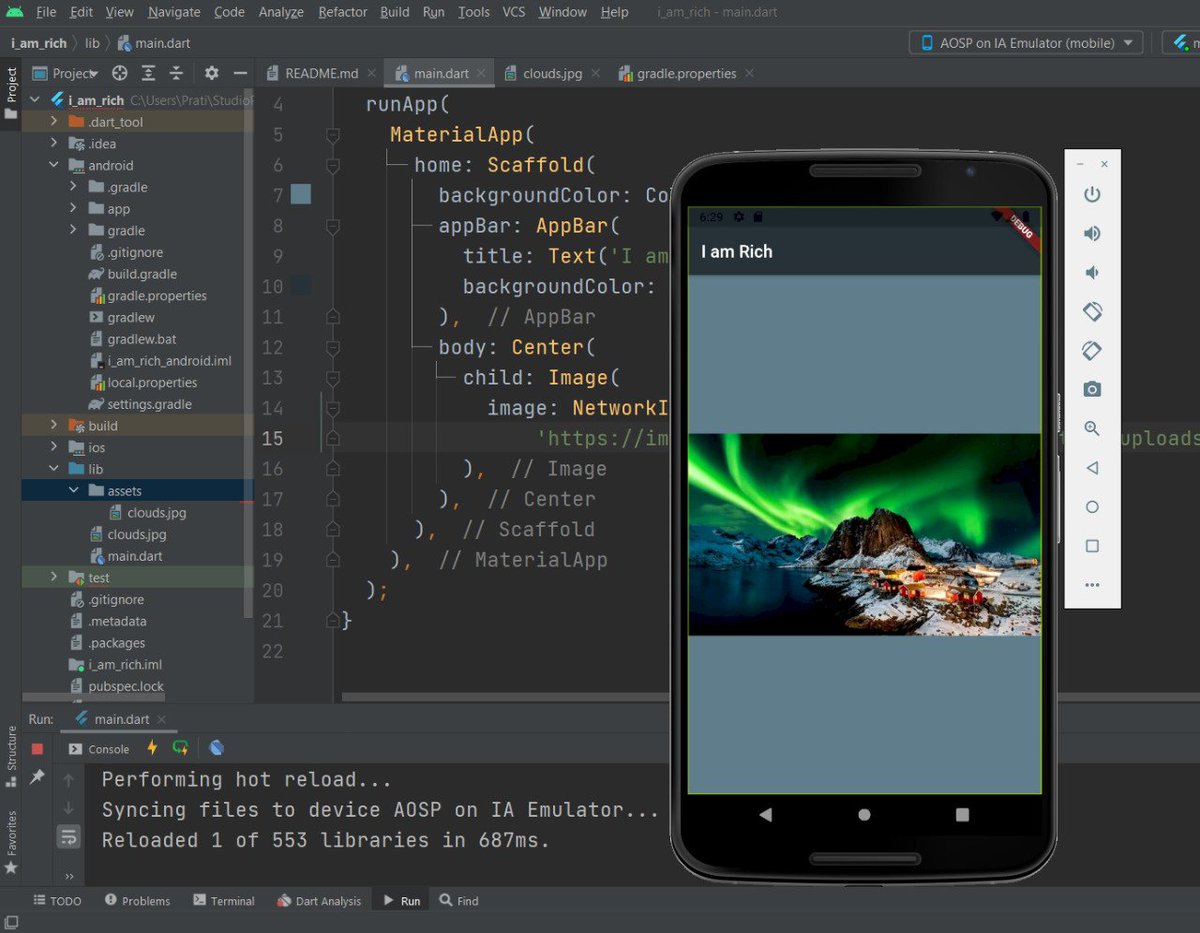
Task: Collapse the i_am_rich root folder
Action: click(x=36, y=100)
